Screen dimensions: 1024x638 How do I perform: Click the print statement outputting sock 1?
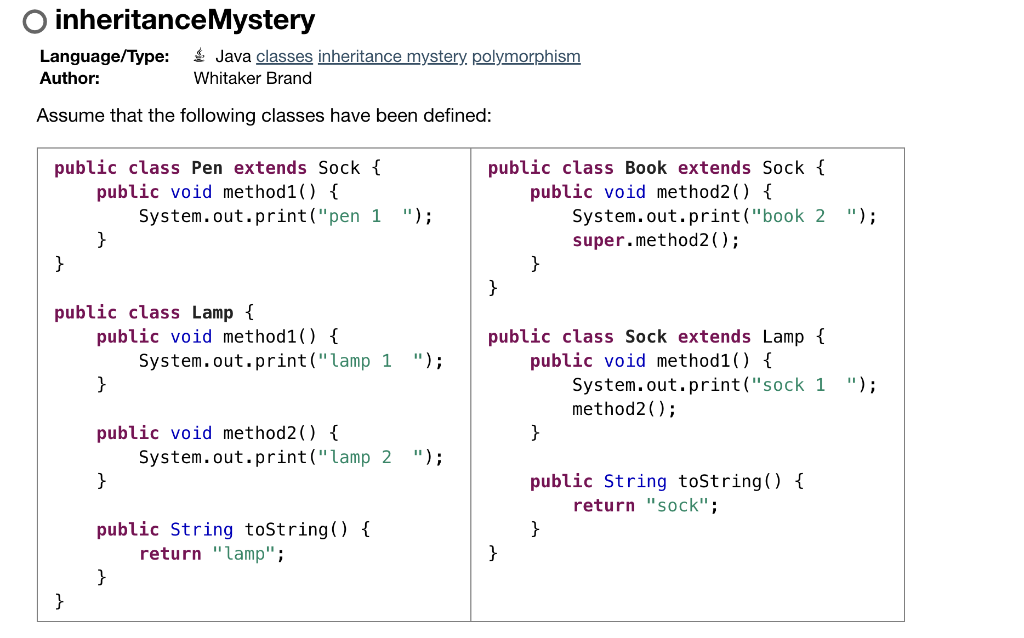coord(723,384)
